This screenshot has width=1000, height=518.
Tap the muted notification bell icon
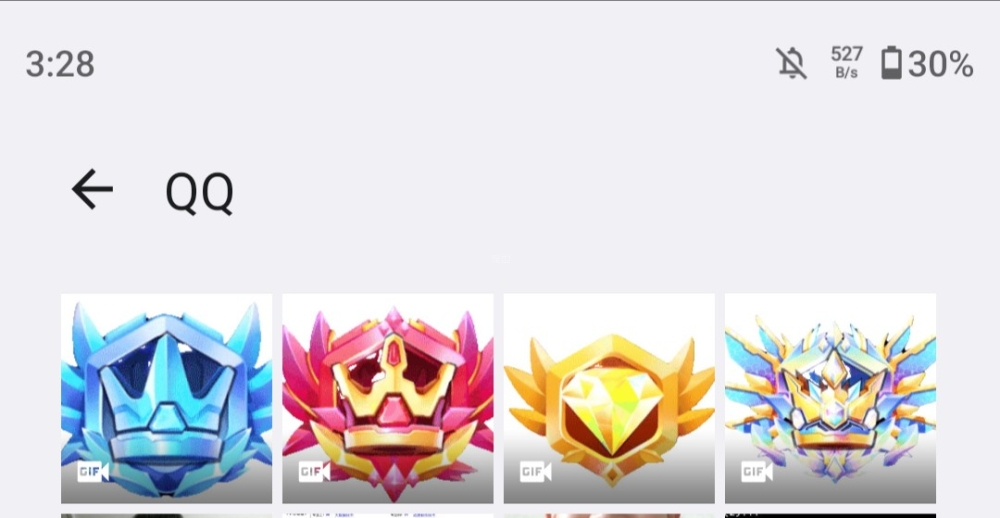click(x=791, y=63)
